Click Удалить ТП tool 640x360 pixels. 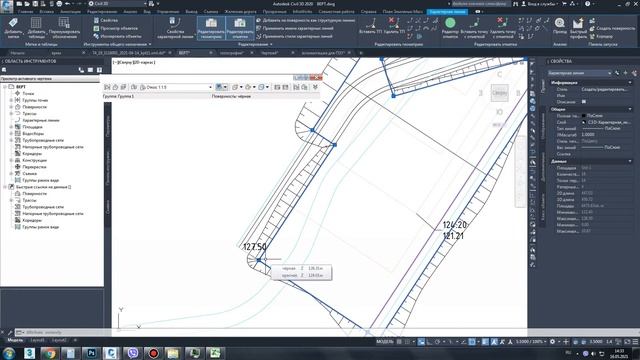click(x=394, y=26)
